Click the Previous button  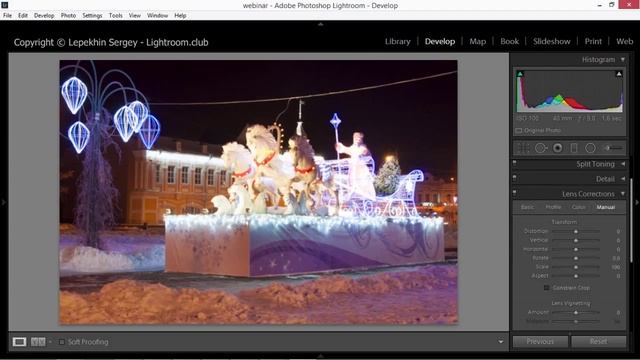[x=540, y=341]
